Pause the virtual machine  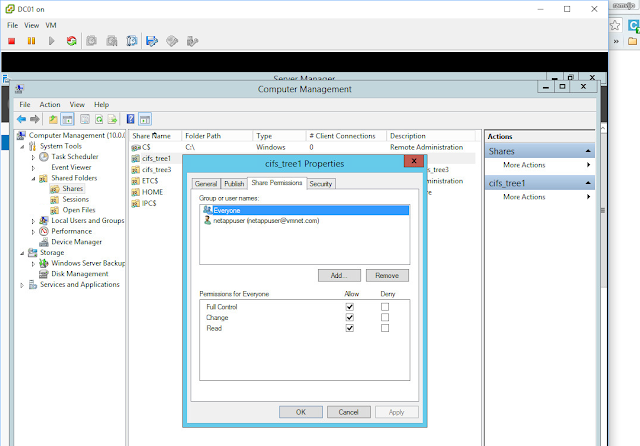[x=31, y=41]
